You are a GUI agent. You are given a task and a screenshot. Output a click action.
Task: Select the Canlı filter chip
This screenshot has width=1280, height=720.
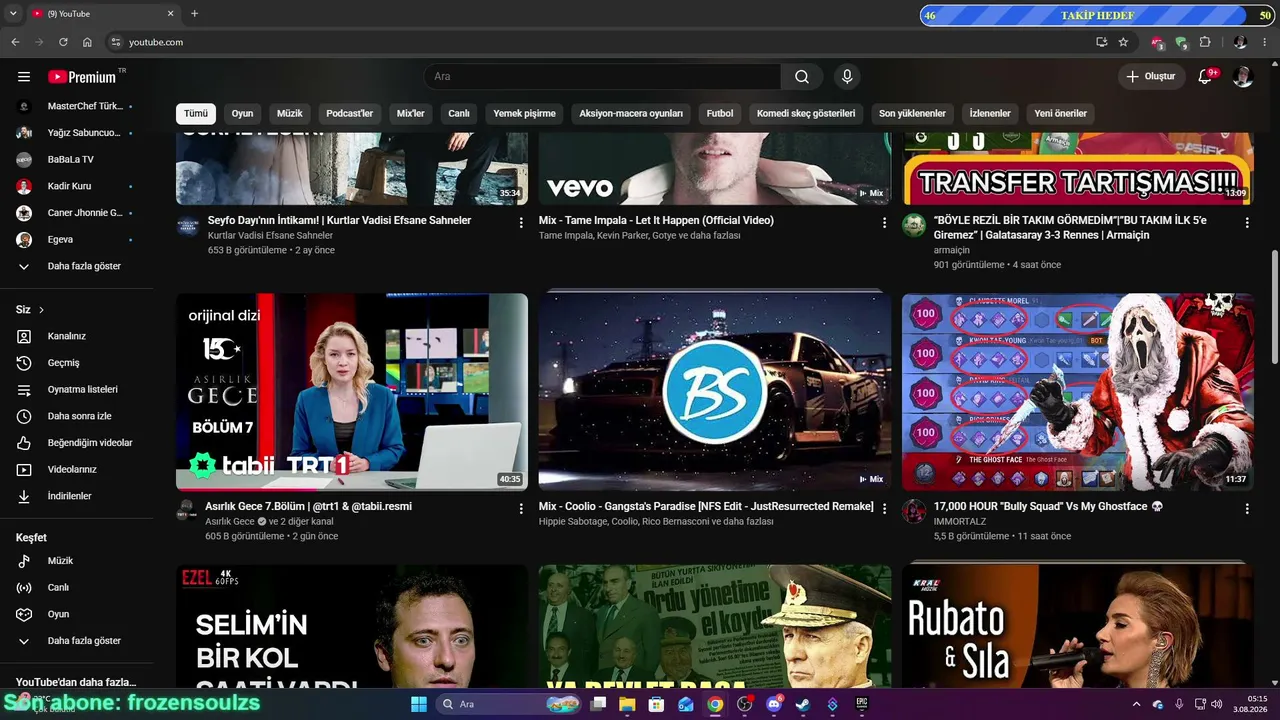(459, 113)
